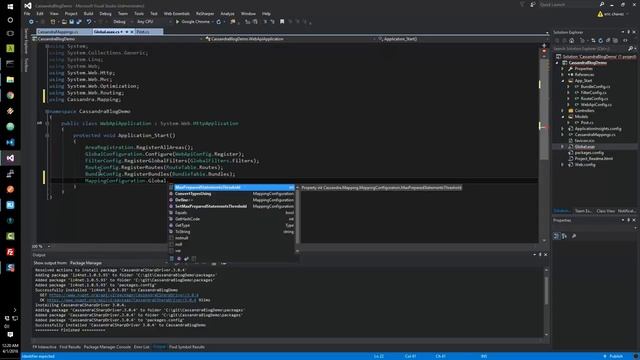Image resolution: width=640 pixels, height=360 pixels.
Task: Select GetHashCode in IntelliSense list
Action: point(231,219)
